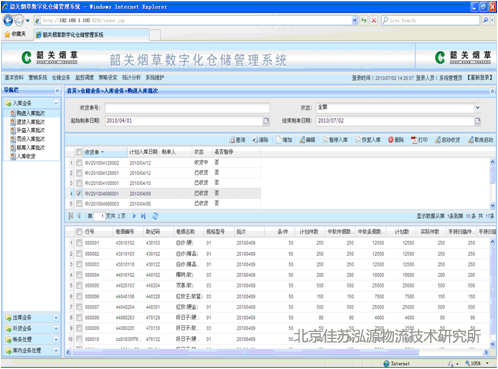Open the 策略设定 top menu
The image size is (498, 369).
(108, 77)
